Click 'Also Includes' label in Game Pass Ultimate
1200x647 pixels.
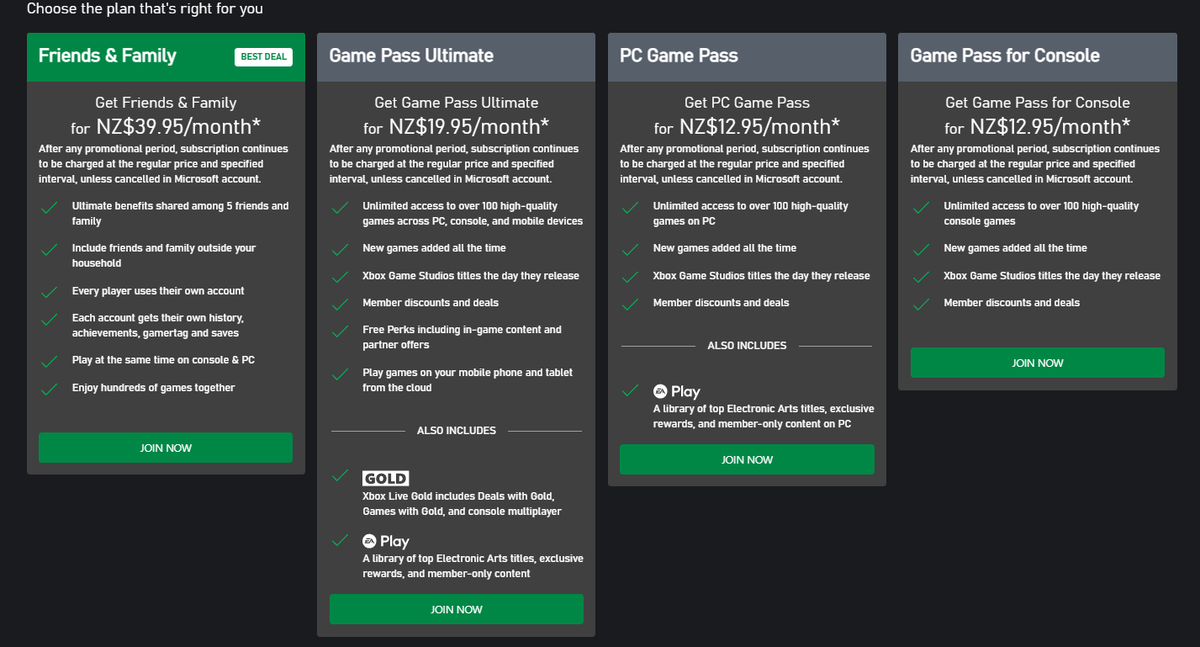point(456,431)
